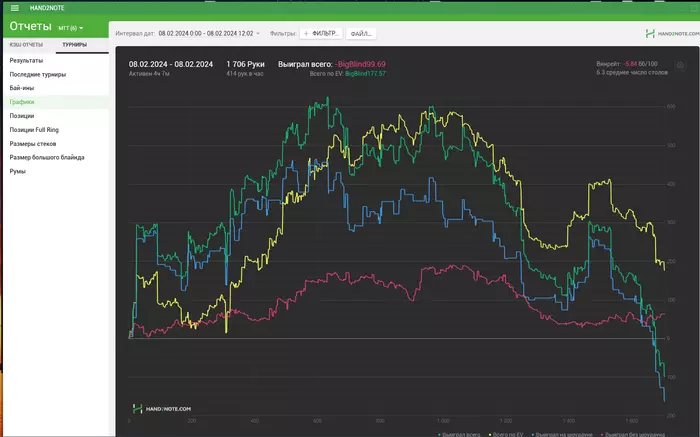This screenshot has width=700, height=437.
Task: Select the 'Графики' report
Action: pos(56,102)
